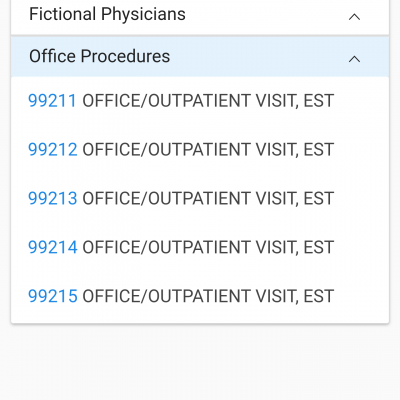Select the description text beside code 99213

click(x=208, y=198)
